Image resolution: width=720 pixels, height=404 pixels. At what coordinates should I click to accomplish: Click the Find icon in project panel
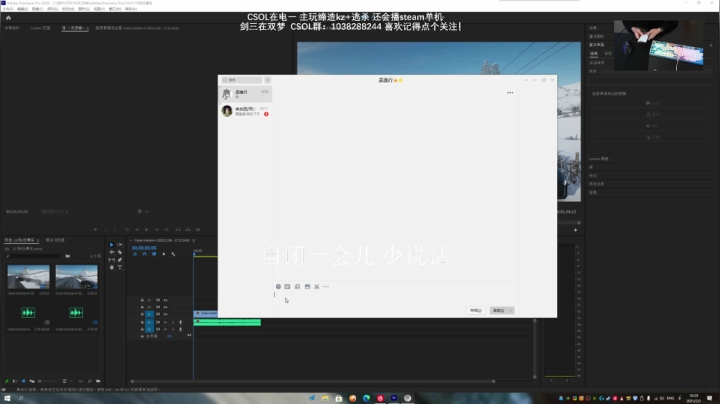pos(90,381)
